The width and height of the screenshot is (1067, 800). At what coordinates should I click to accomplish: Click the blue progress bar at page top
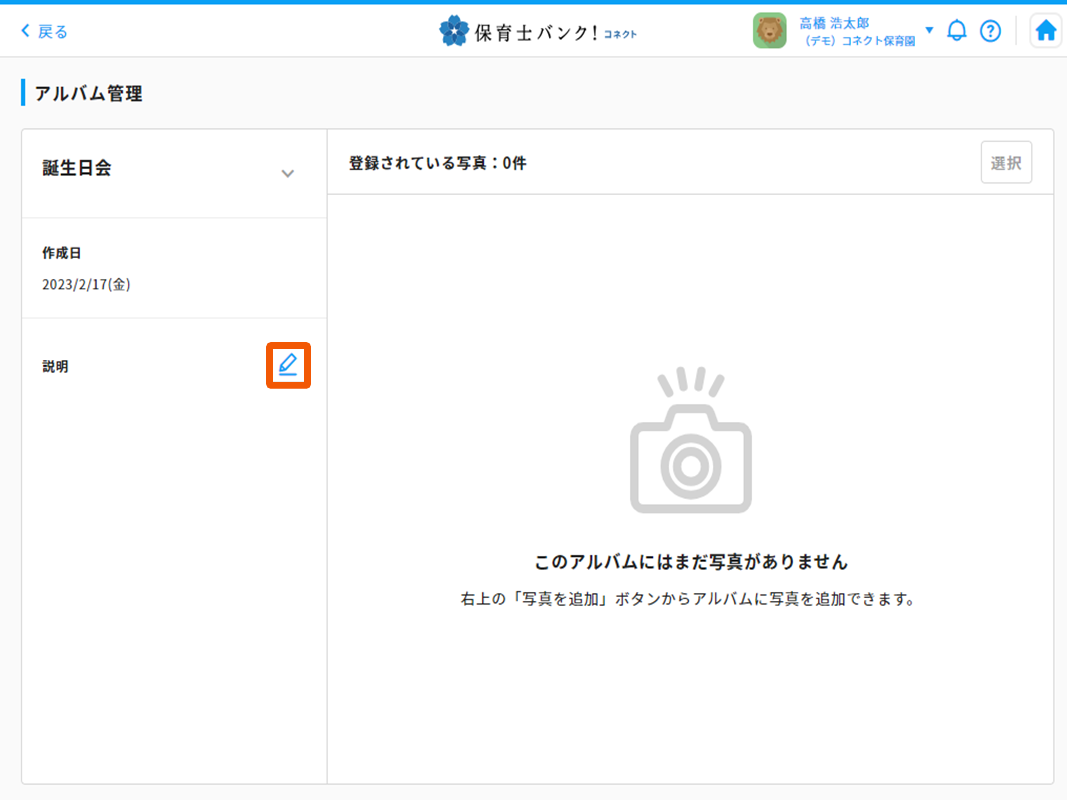[x=533, y=3]
